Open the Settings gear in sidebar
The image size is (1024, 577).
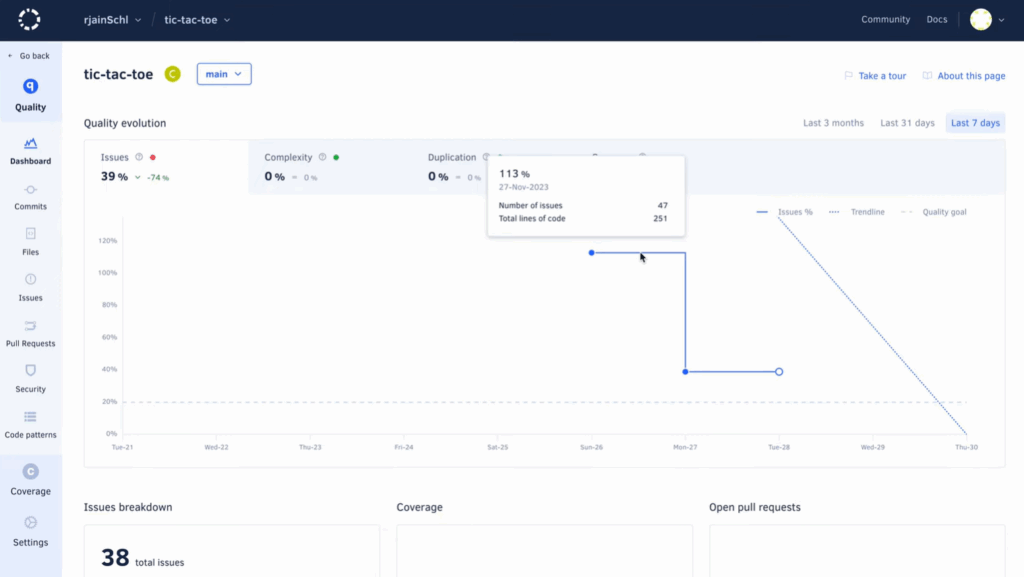click(30, 523)
